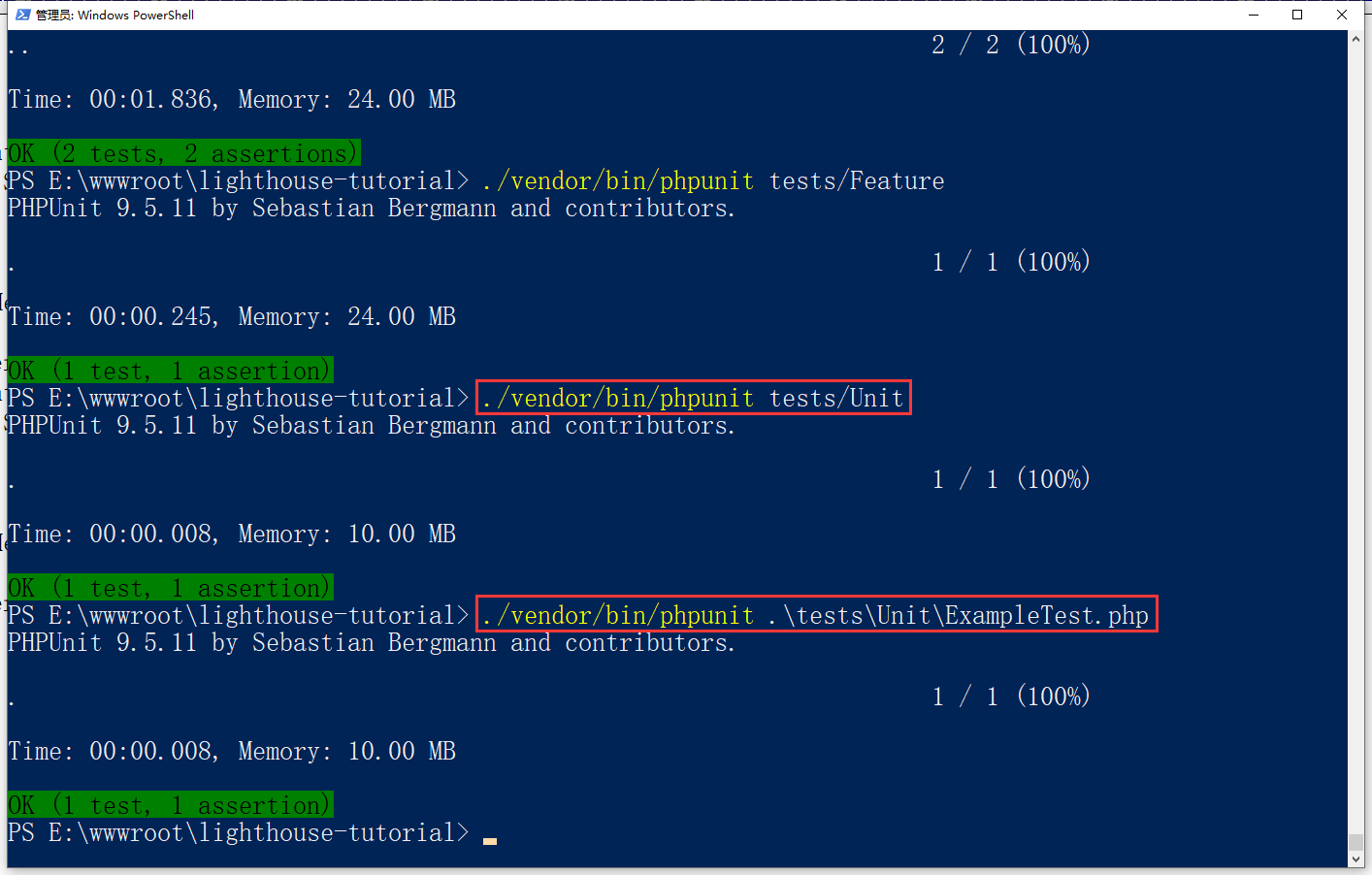1372x875 pixels.
Task: Click the "Time: 00:00.245" result line
Action: 232,317
